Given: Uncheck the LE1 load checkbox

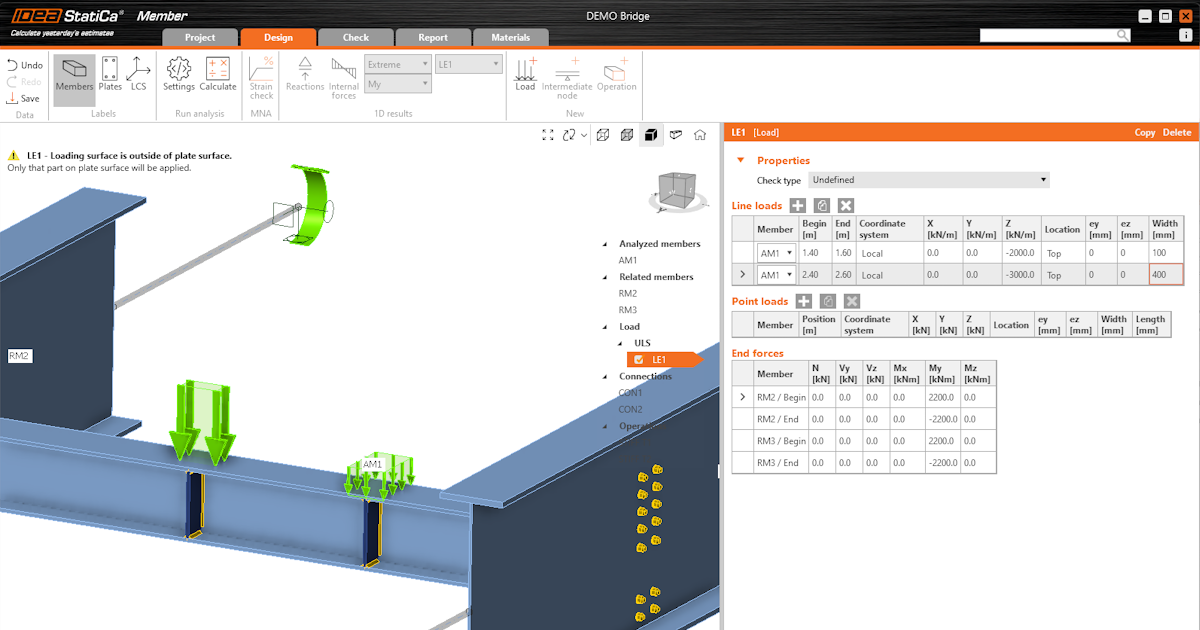Looking at the screenshot, I should coord(639,360).
